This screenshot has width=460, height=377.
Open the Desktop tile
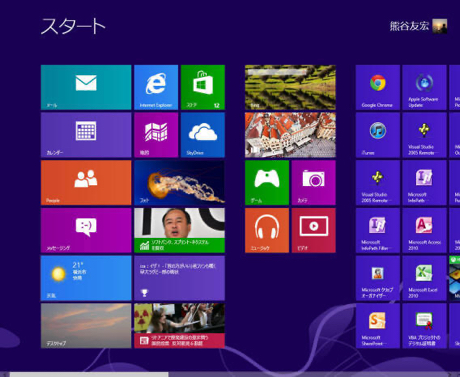pyautogui.click(x=86, y=326)
